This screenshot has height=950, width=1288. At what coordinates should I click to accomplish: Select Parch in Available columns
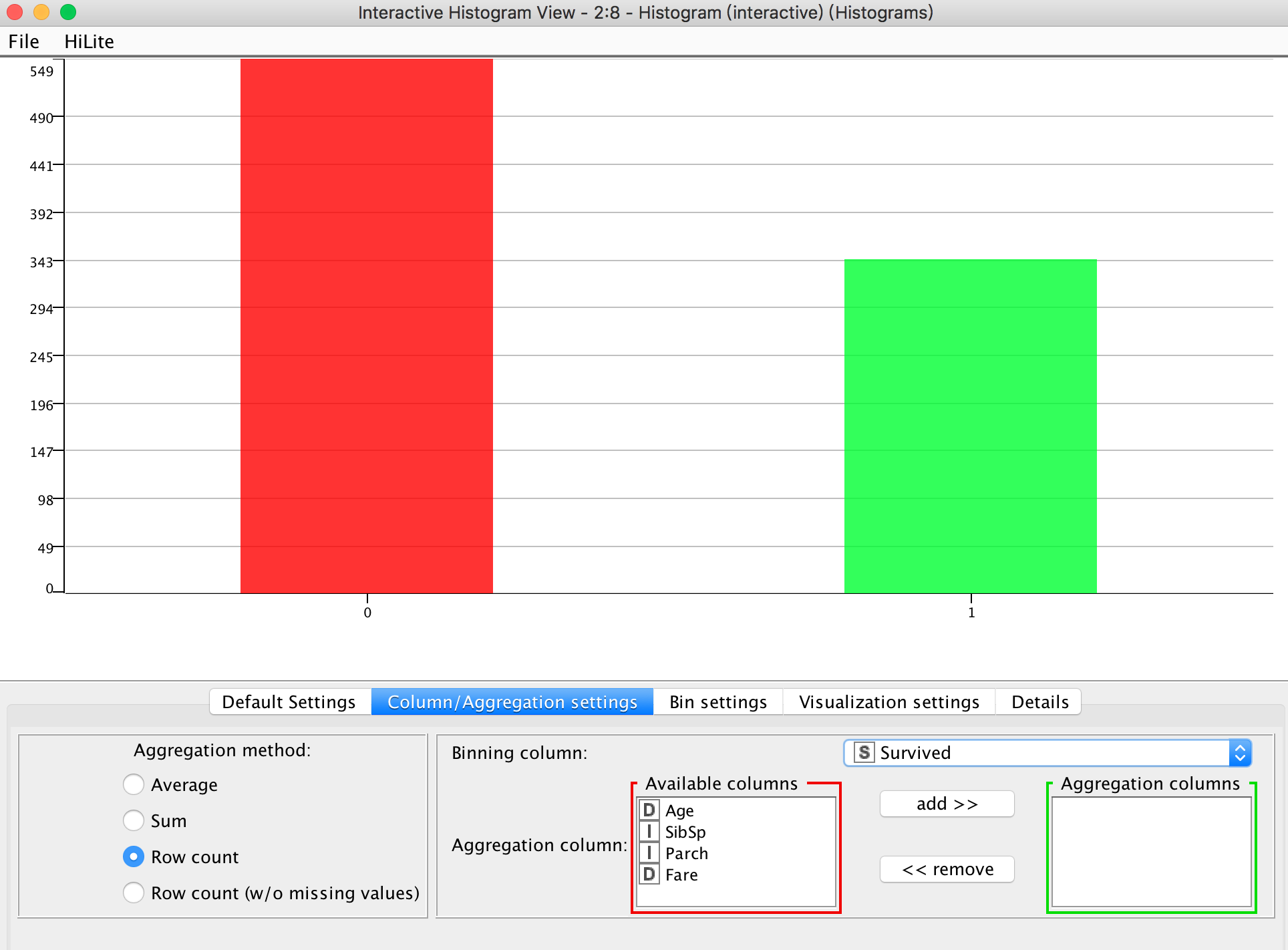point(737,853)
